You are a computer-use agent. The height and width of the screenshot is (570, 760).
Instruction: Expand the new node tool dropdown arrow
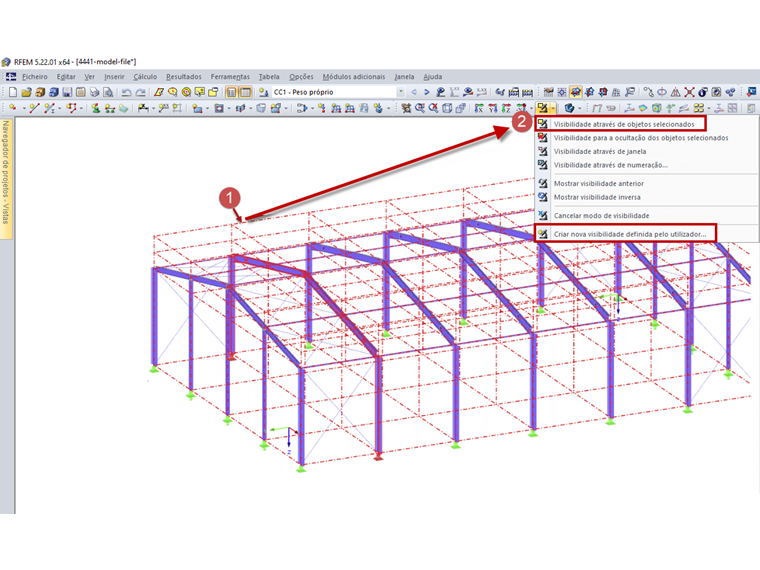click(24, 108)
